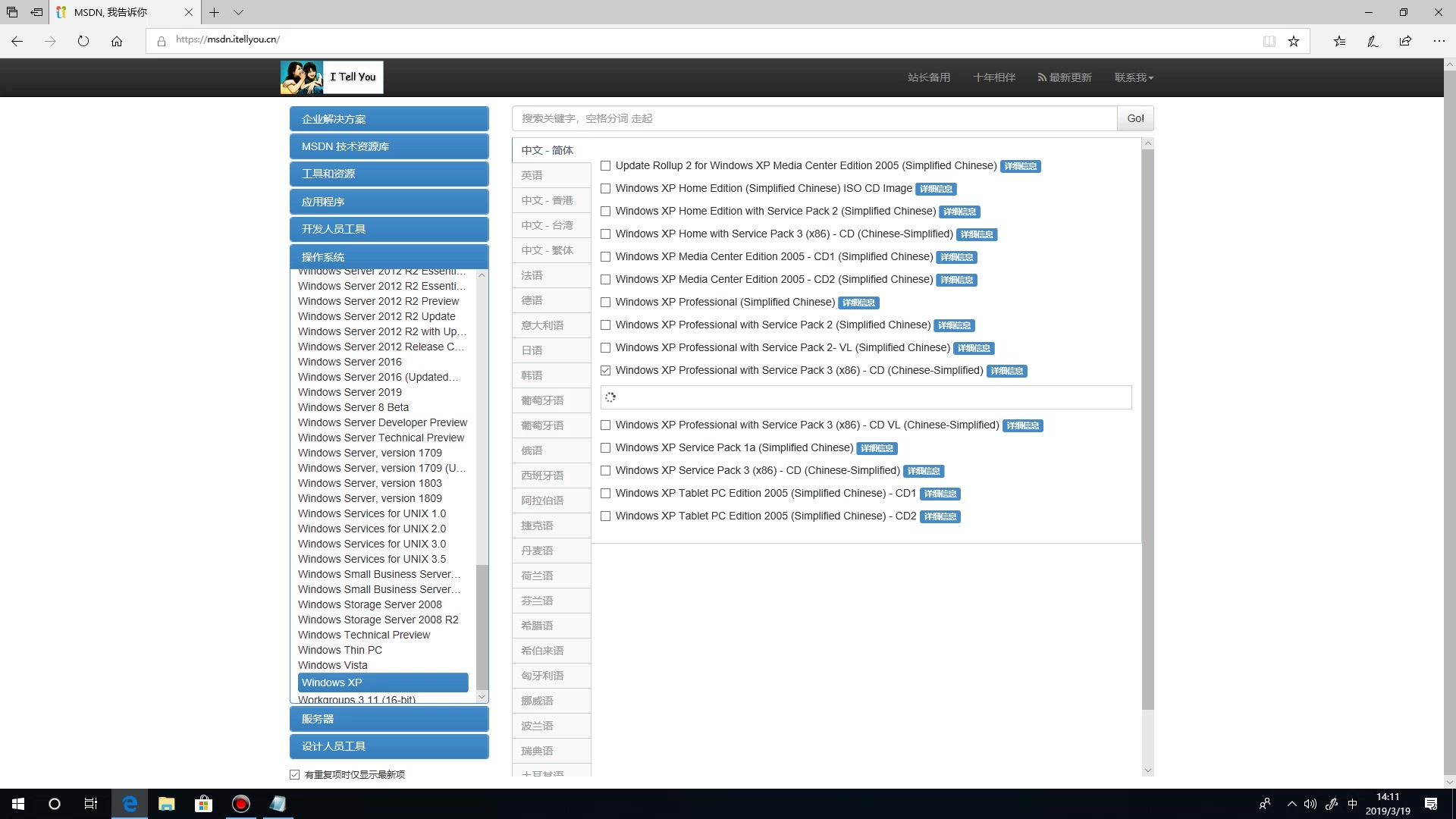Click the Edge icon in taskbar
This screenshot has width=1456, height=819.
pos(130,804)
